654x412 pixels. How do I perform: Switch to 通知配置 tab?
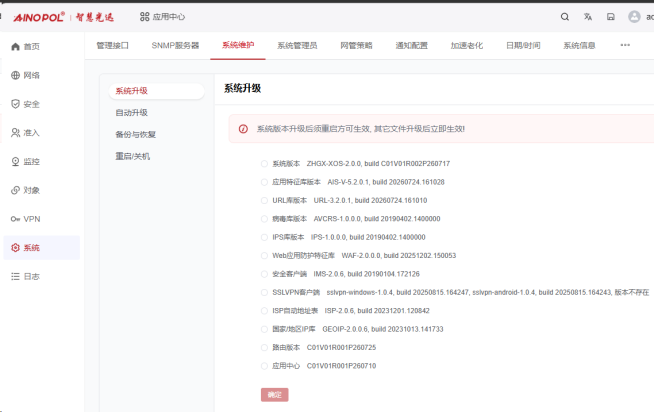[411, 45]
